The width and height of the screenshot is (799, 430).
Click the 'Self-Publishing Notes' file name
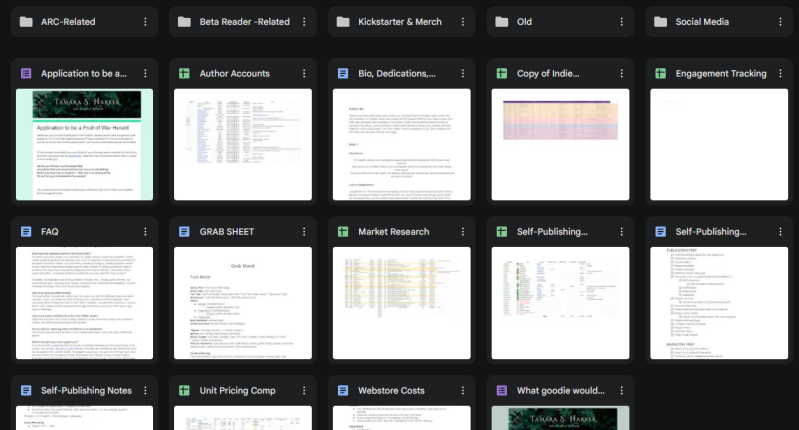click(x=86, y=390)
